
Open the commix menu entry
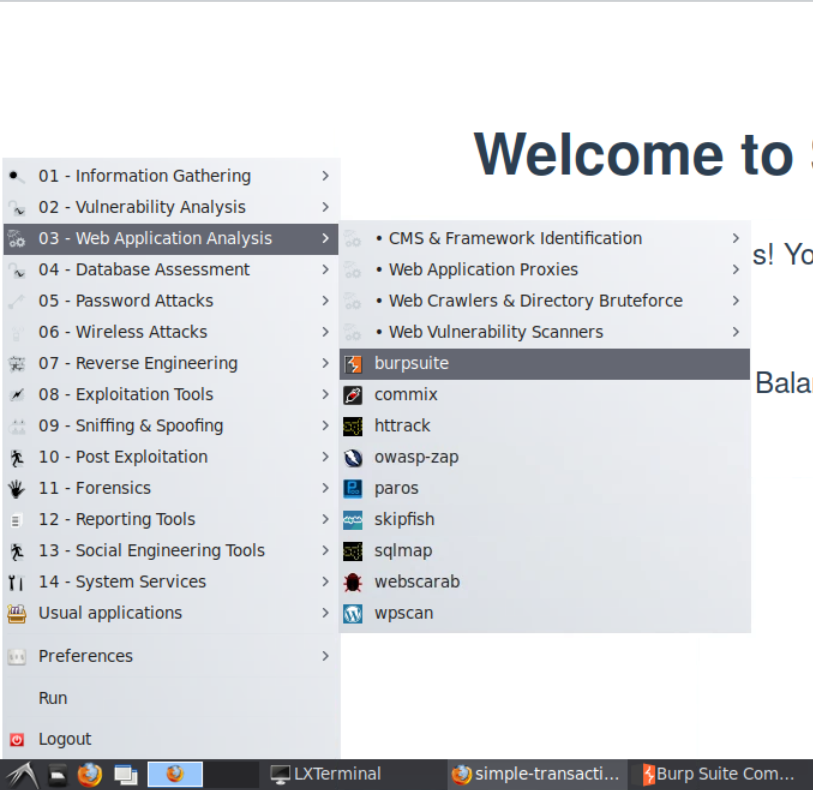tap(544, 395)
